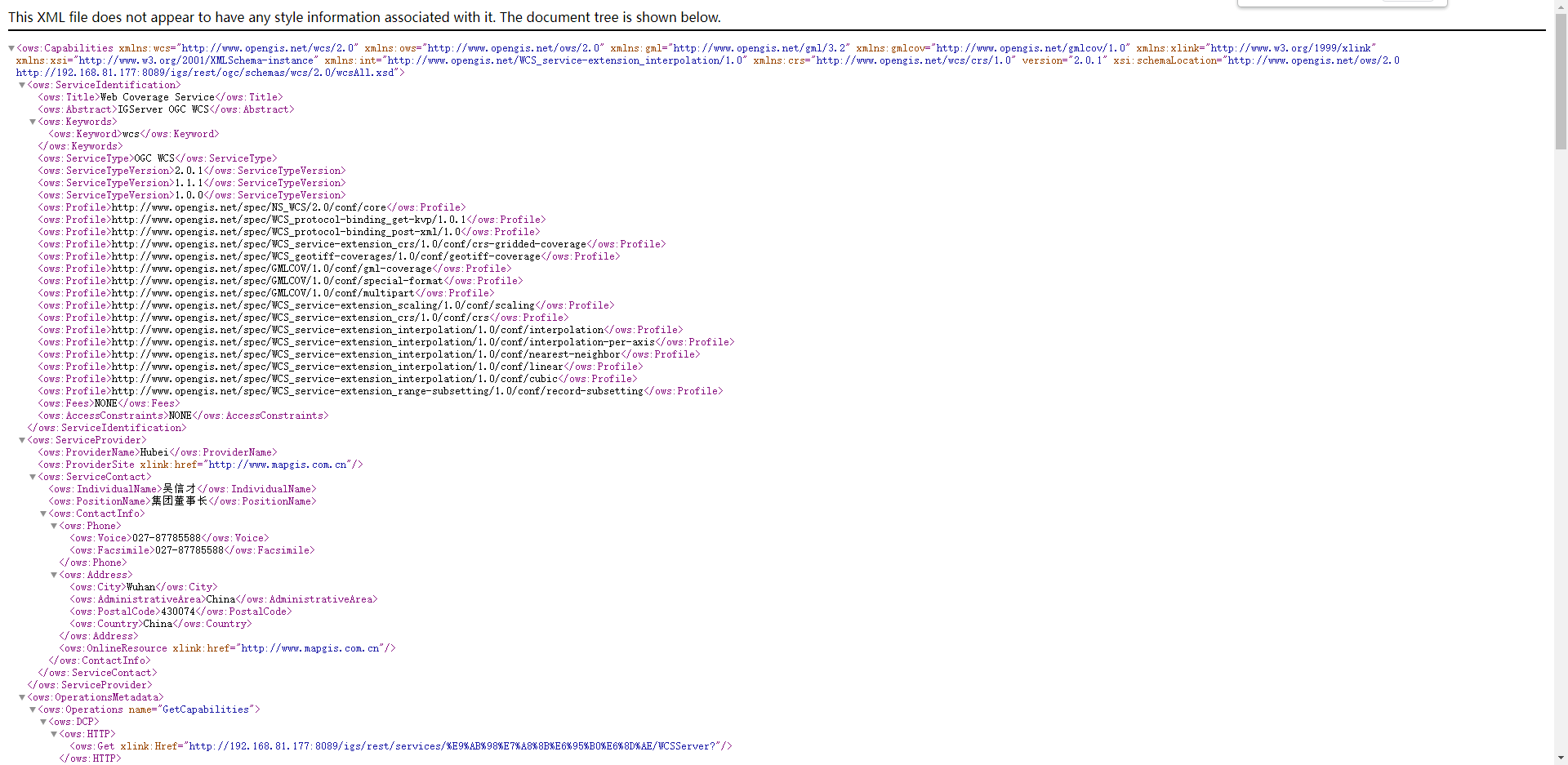
Task: Collapse the ows:HTTP element arrow
Action: (54, 734)
